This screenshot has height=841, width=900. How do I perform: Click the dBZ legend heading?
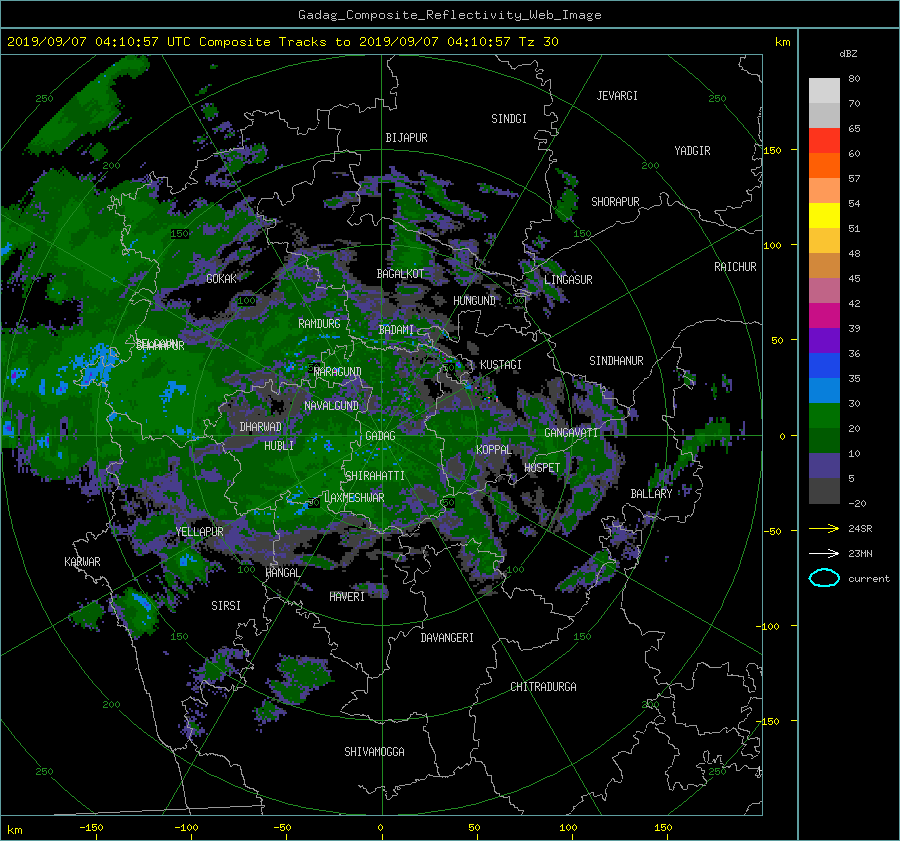(848, 54)
